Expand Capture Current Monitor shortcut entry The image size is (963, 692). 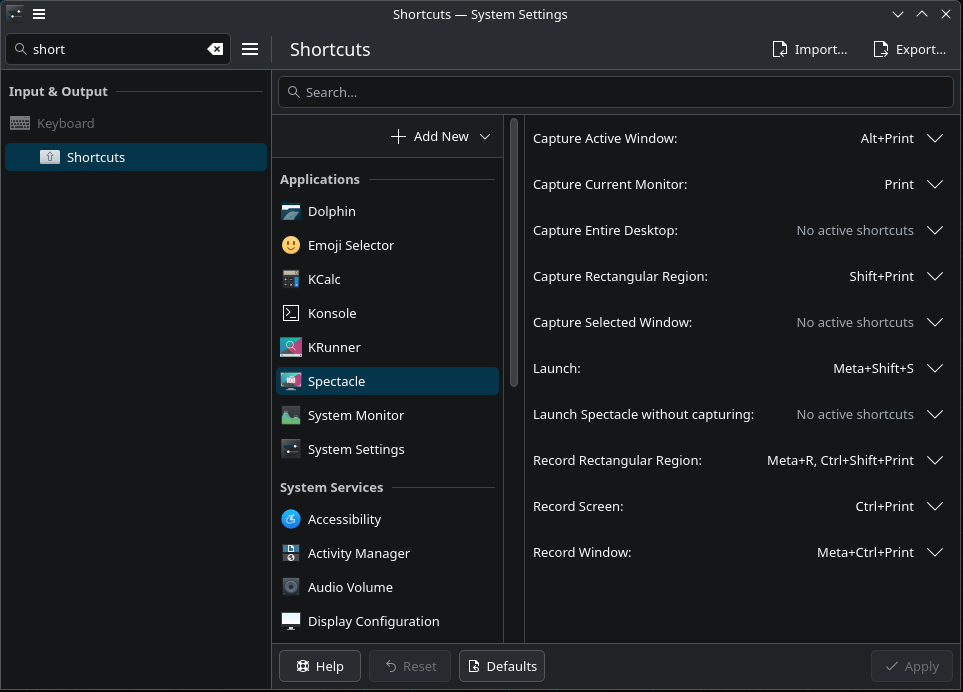[935, 185]
